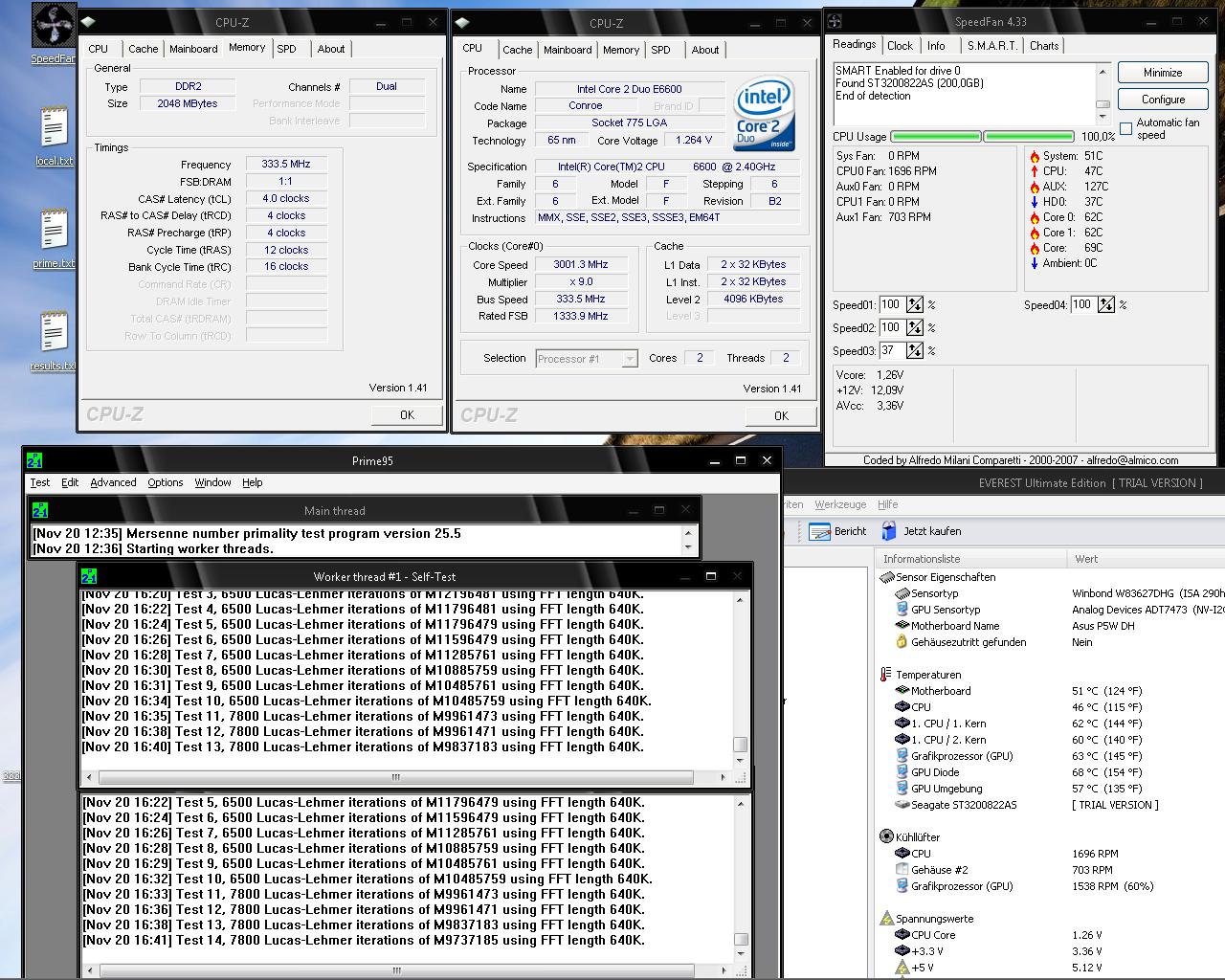Image resolution: width=1225 pixels, height=980 pixels.
Task: Click Main thread log scroll-down arrow
Action: (688, 547)
